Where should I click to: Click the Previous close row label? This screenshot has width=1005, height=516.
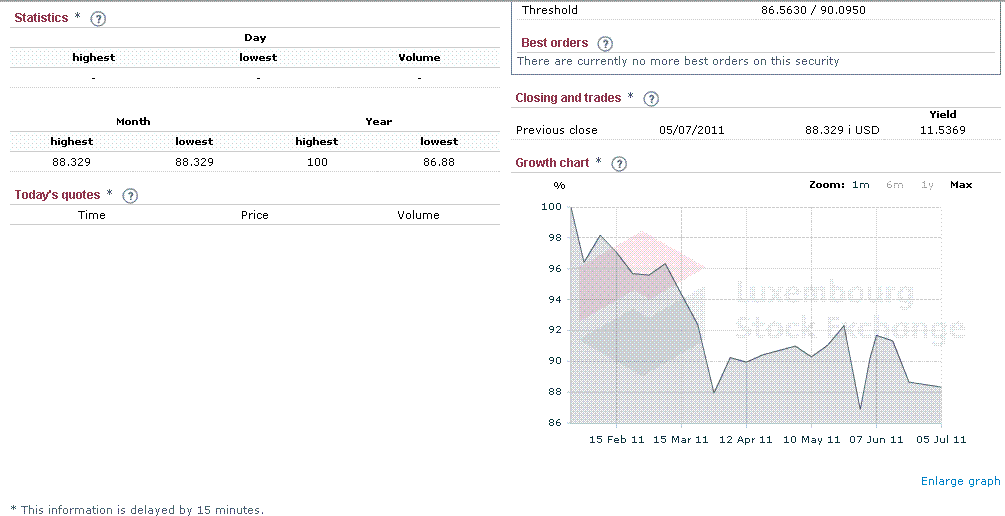557,130
